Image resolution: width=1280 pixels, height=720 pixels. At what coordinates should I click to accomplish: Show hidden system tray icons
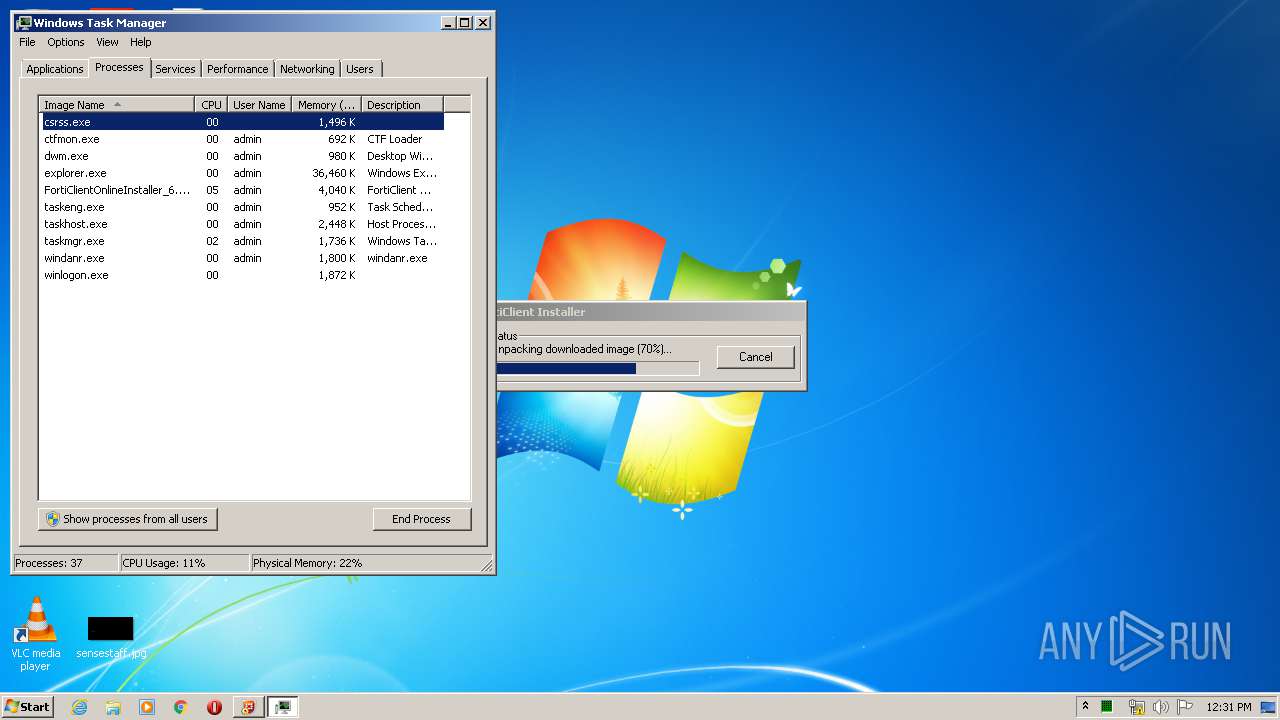[x=1085, y=707]
